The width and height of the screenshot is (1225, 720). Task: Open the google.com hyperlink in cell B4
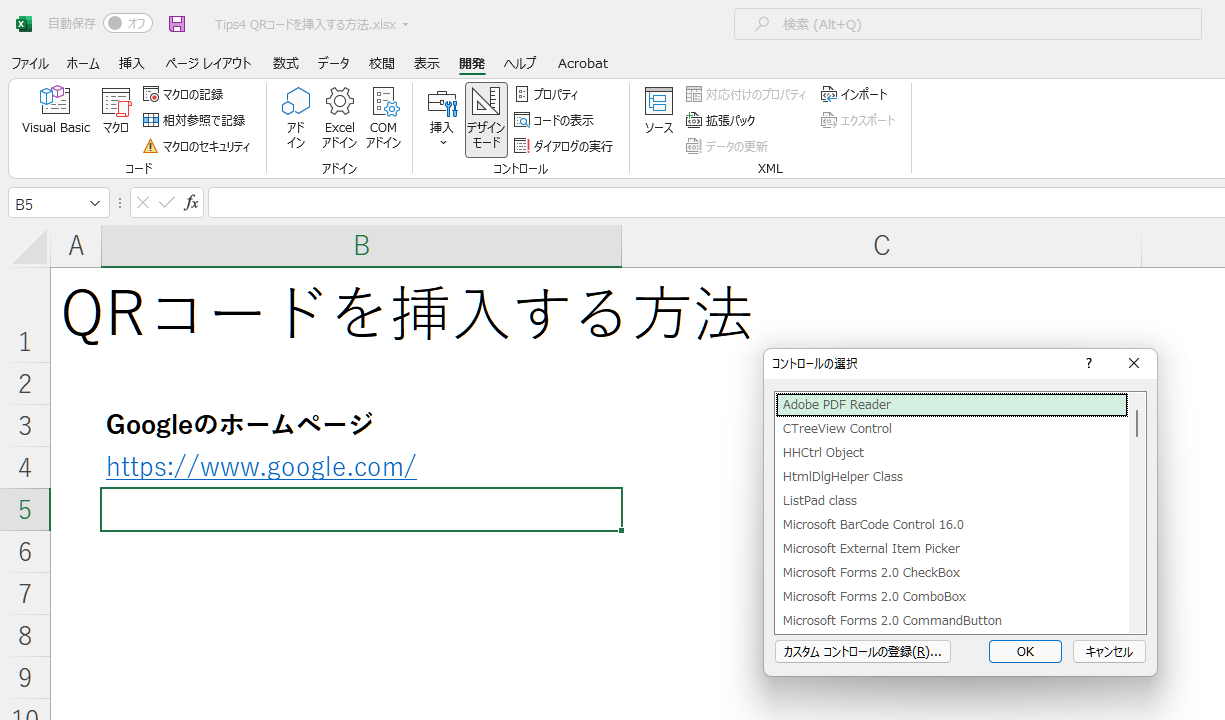(261, 467)
